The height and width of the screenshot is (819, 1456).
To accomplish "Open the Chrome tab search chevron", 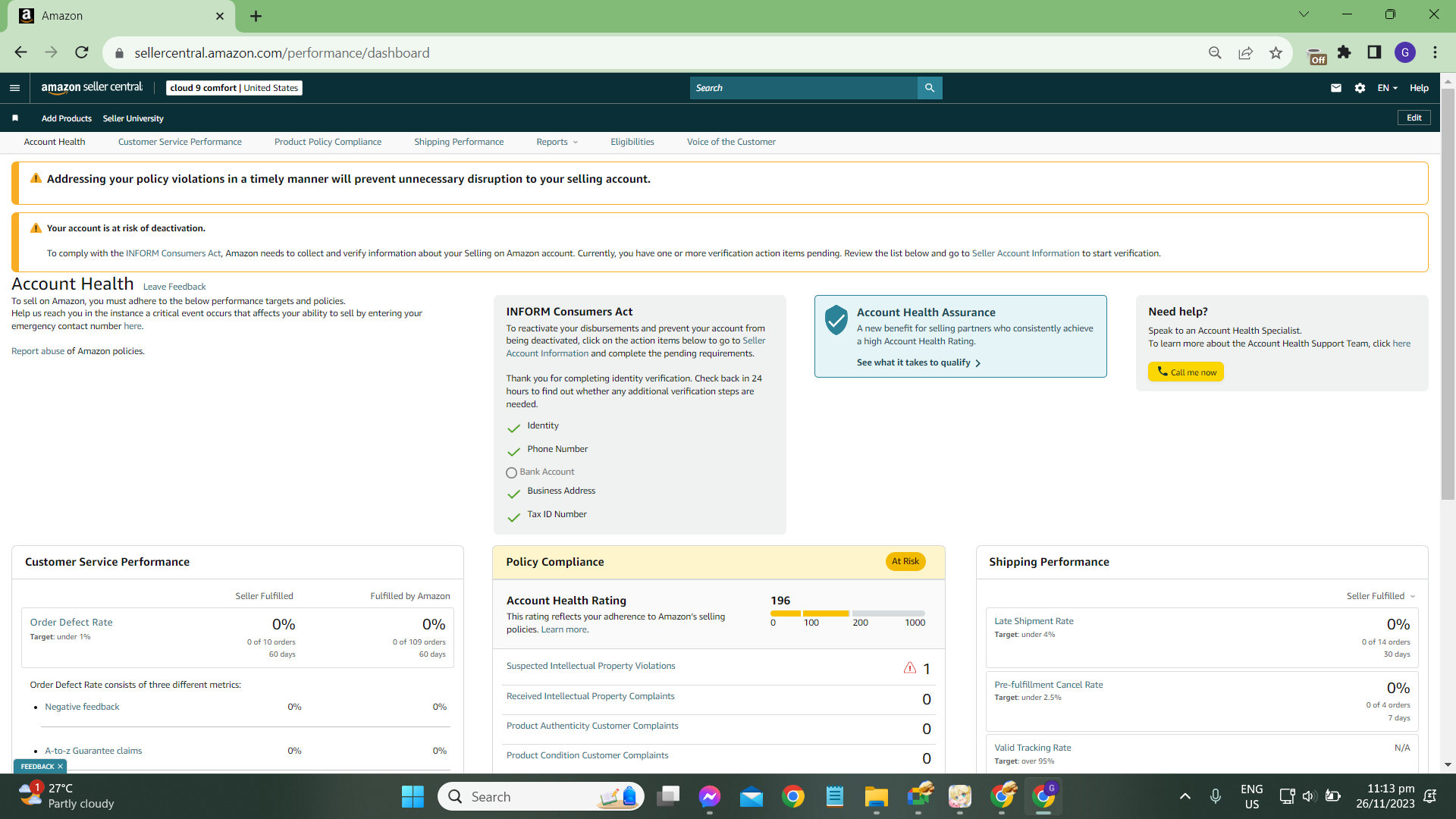I will tap(1304, 14).
